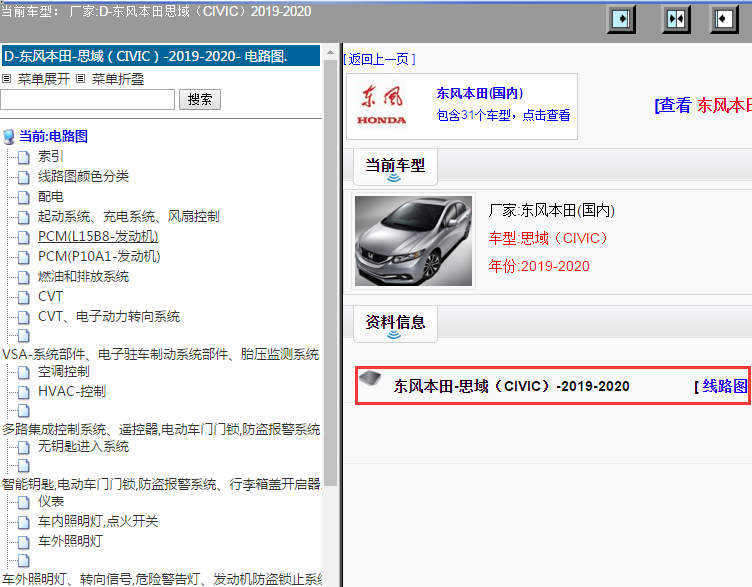Click the 东风本田(国内) brand link
Screen dimensions: 752x587
click(x=480, y=93)
